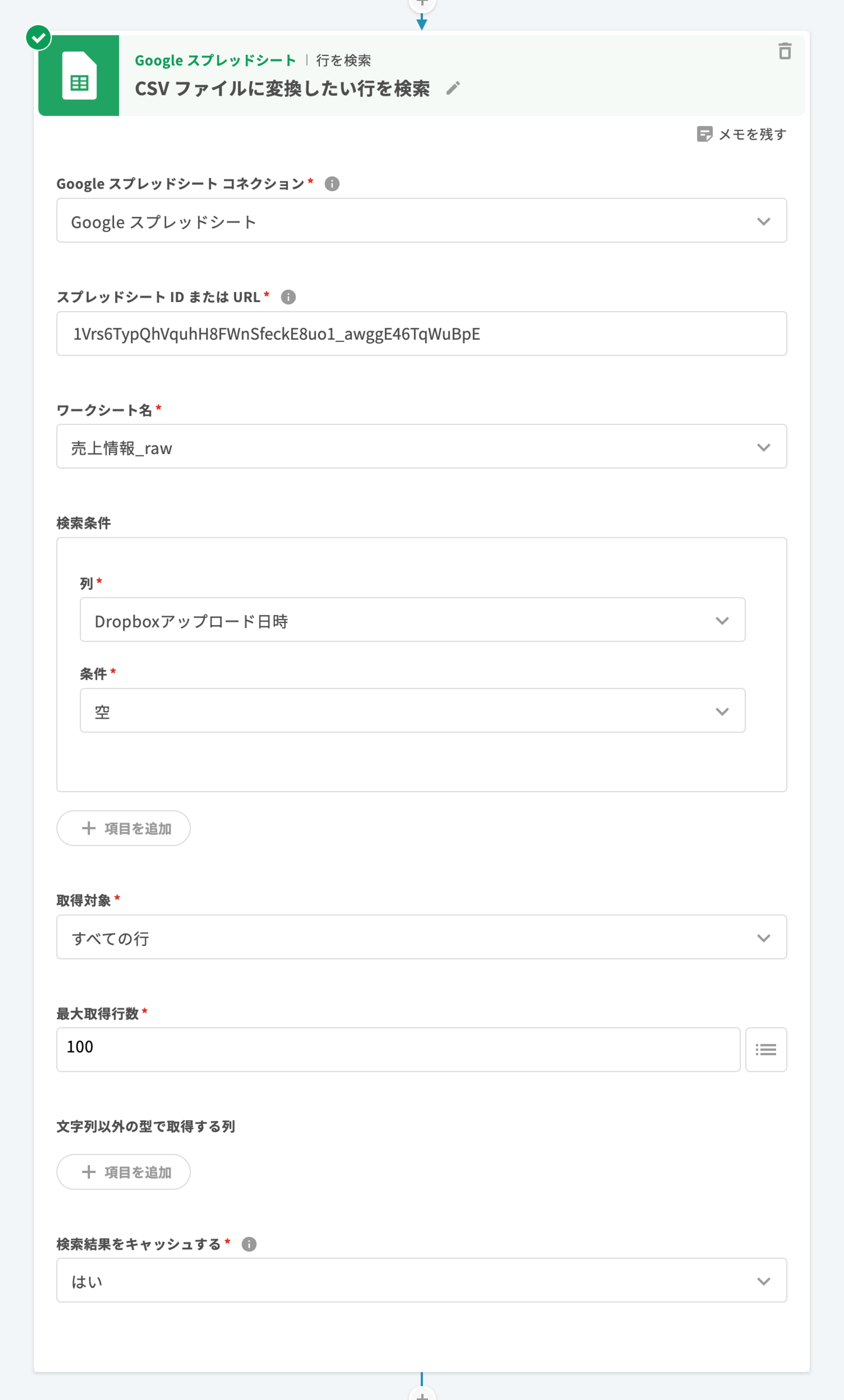
Task: Expand the 検索結果をキャッシュする dropdown
Action: point(421,1280)
